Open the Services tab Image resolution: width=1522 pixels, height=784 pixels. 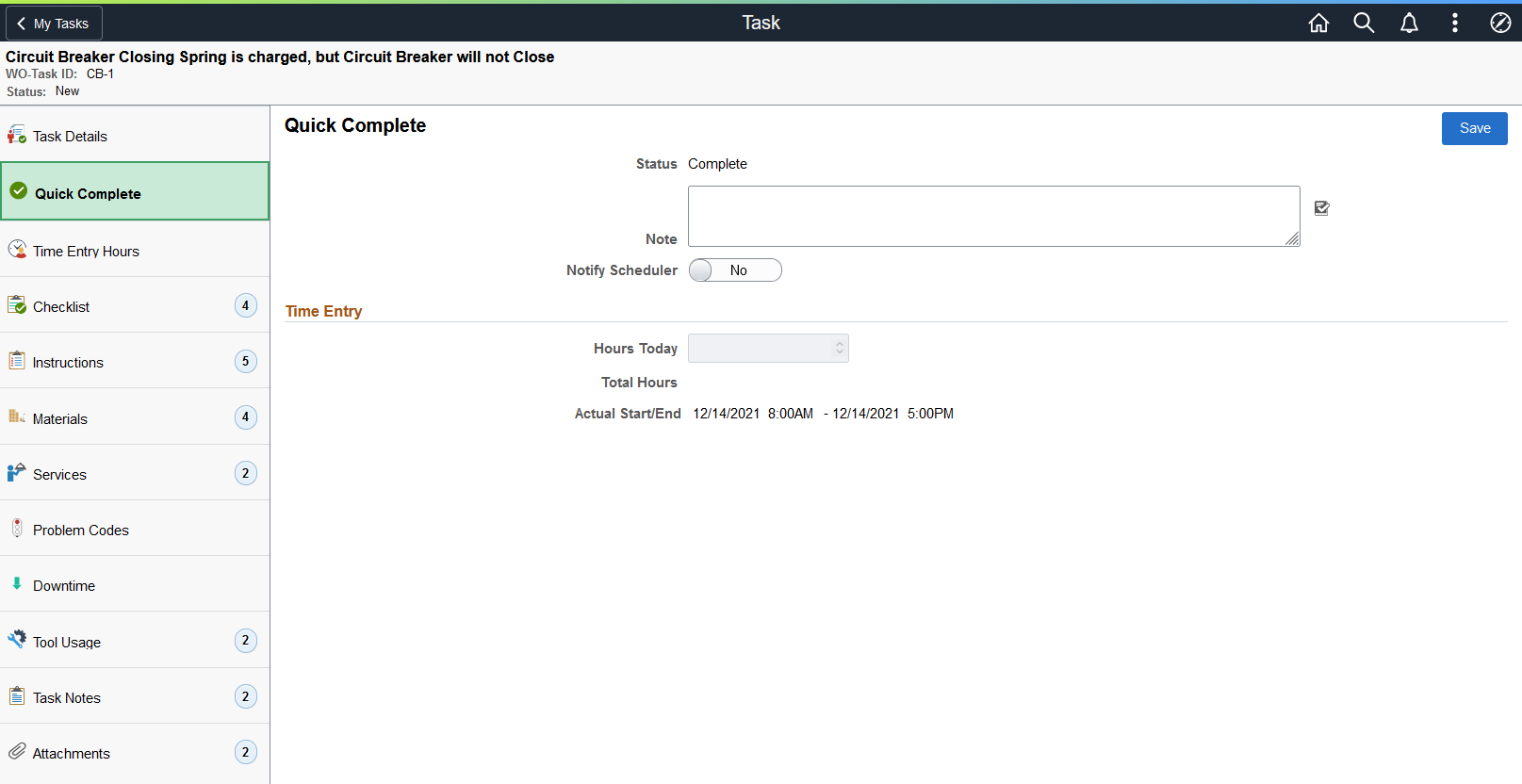click(x=135, y=472)
